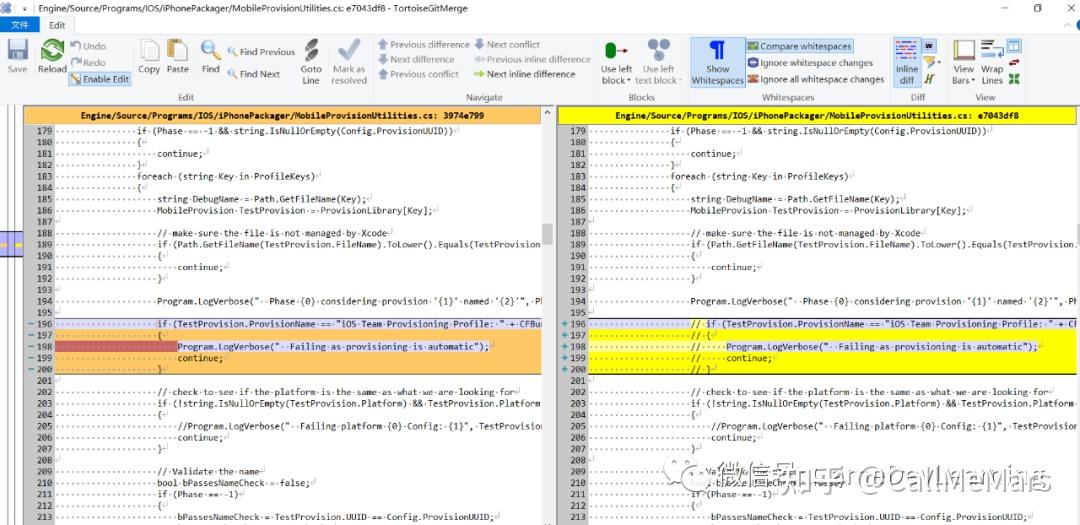
Task: Go to Previous inline difference
Action: coord(532,59)
